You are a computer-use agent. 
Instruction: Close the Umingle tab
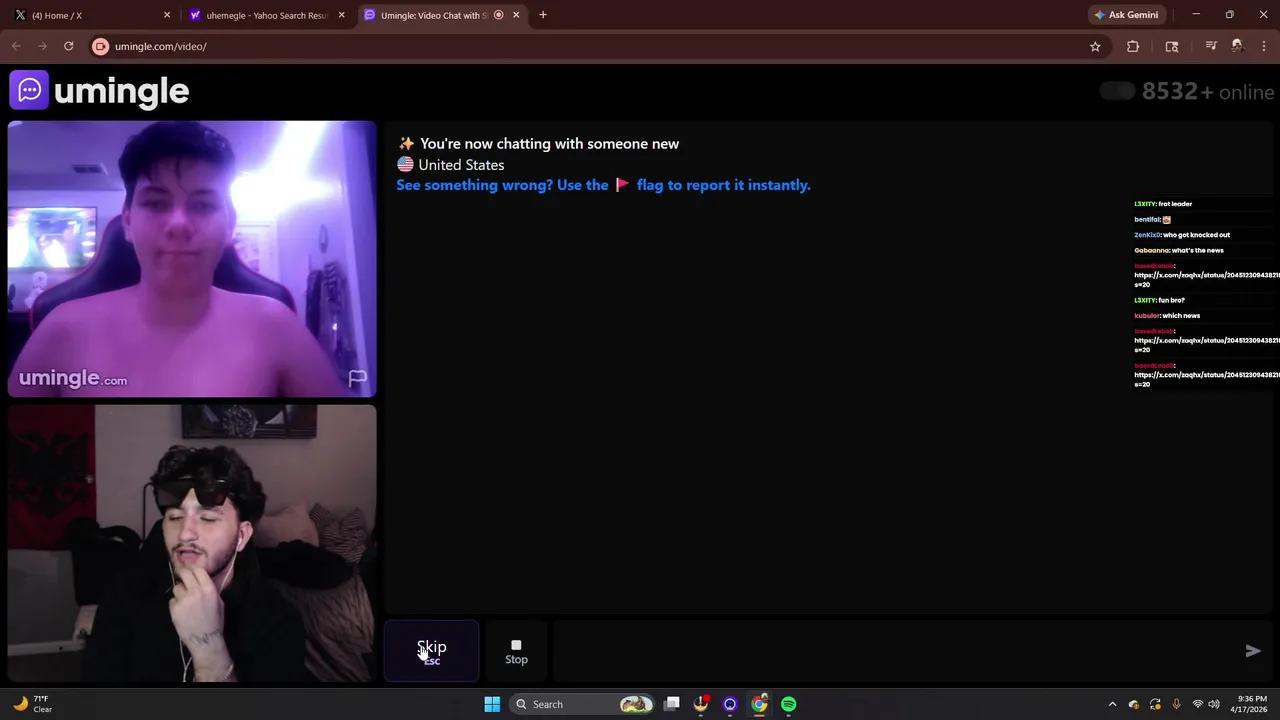click(x=516, y=15)
